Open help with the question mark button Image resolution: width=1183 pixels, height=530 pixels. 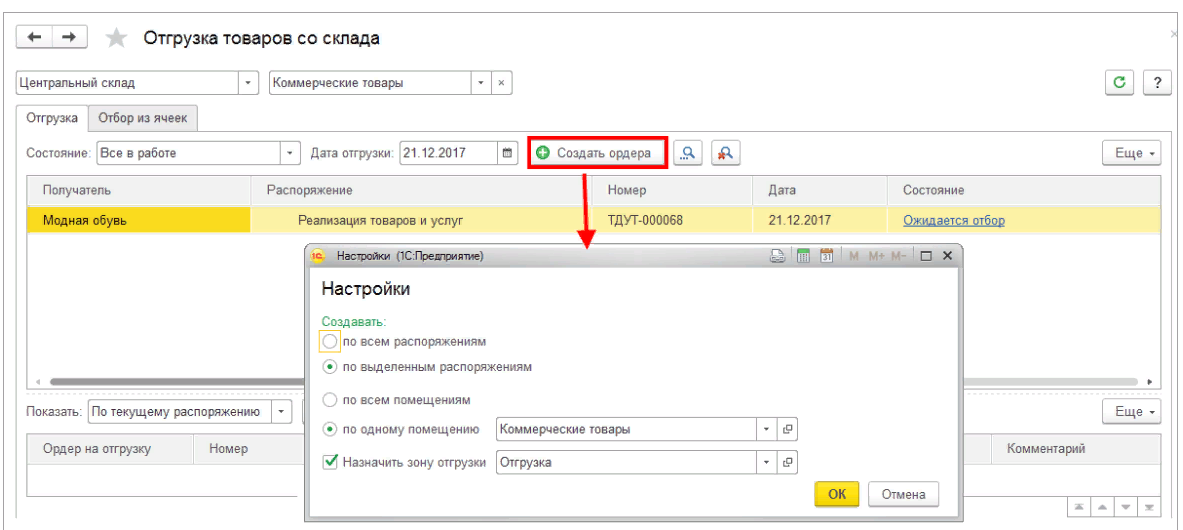click(x=1156, y=83)
